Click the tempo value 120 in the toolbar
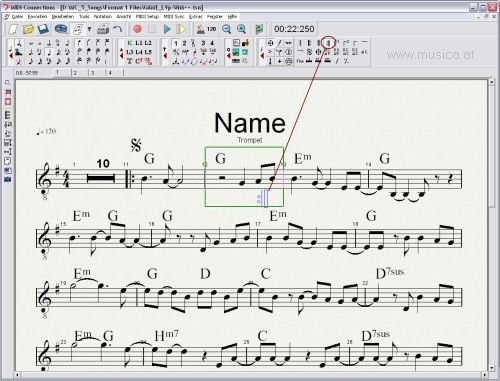Screen dimensions: 500x381 (211, 29)
